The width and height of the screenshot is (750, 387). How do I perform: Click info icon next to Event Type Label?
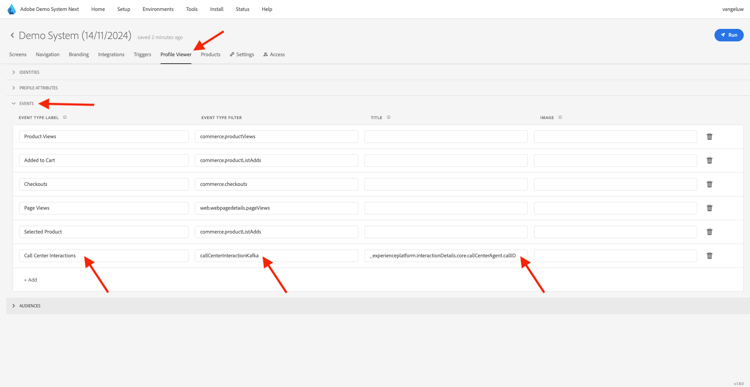[x=65, y=117]
